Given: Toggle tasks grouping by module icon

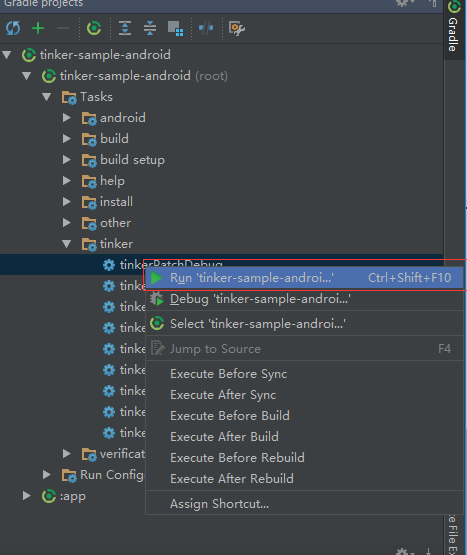Looking at the screenshot, I should click(176, 29).
